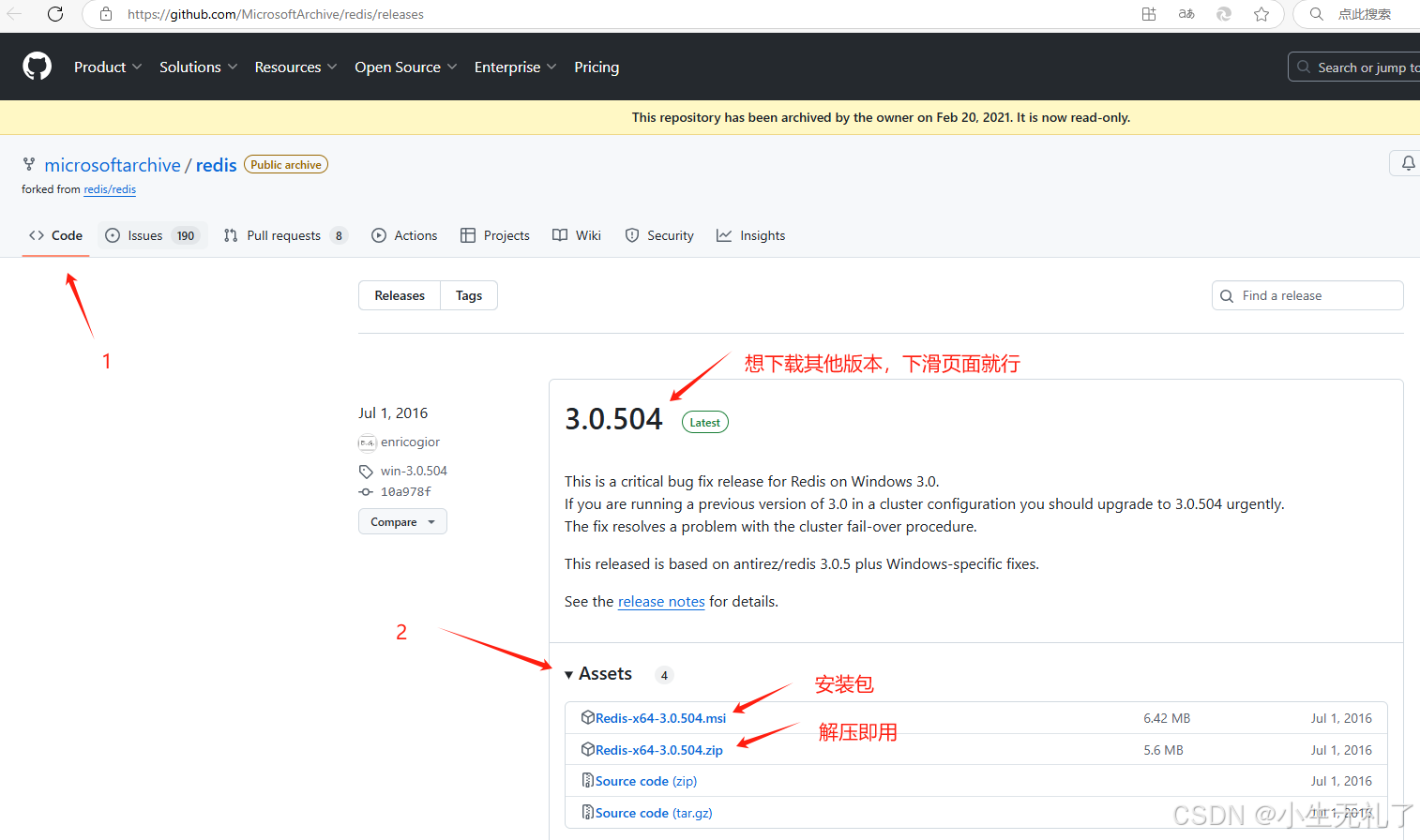The width and height of the screenshot is (1420, 840).
Task: Click the split screen grid icon
Action: click(1149, 14)
